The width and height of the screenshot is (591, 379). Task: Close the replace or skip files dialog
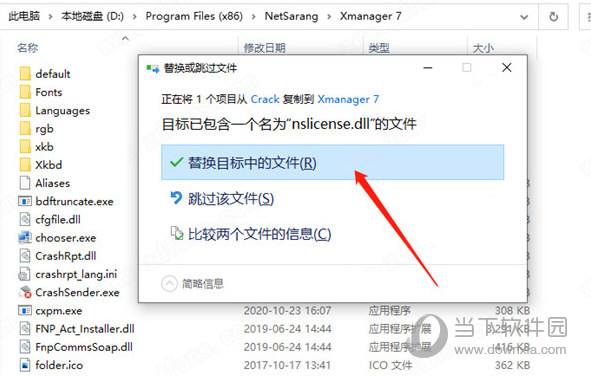click(x=507, y=67)
